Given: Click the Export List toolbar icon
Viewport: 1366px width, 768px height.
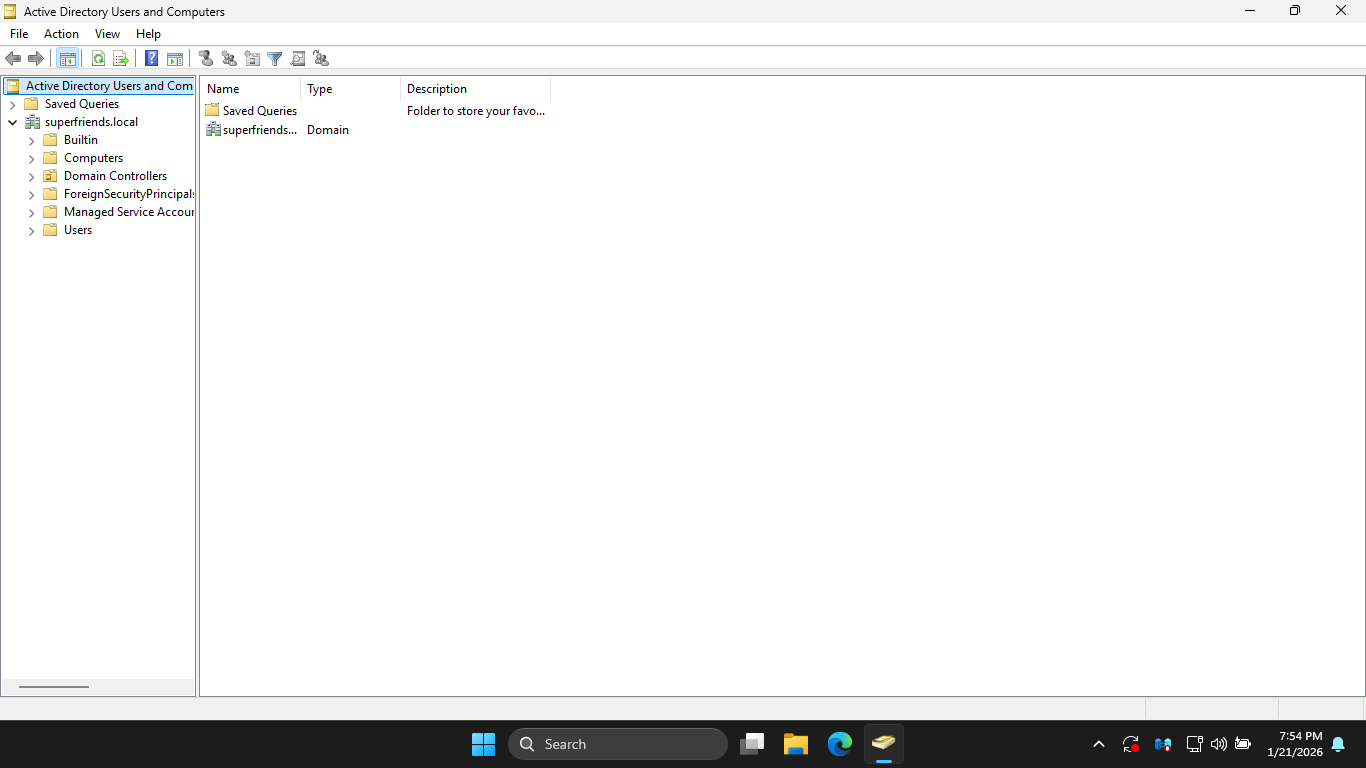Looking at the screenshot, I should click(x=121, y=59).
